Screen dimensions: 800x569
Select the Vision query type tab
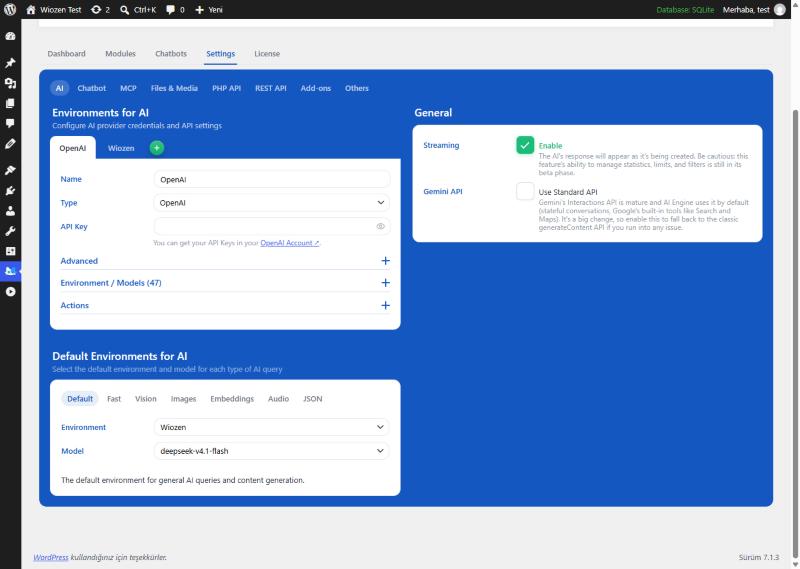(x=145, y=399)
